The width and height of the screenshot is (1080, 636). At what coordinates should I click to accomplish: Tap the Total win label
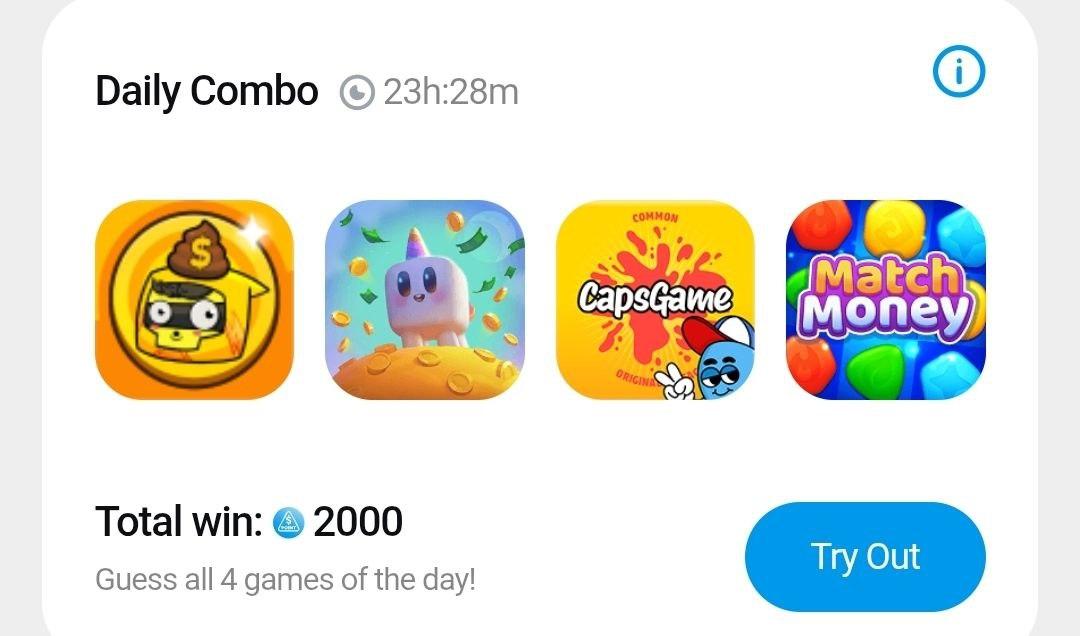179,522
